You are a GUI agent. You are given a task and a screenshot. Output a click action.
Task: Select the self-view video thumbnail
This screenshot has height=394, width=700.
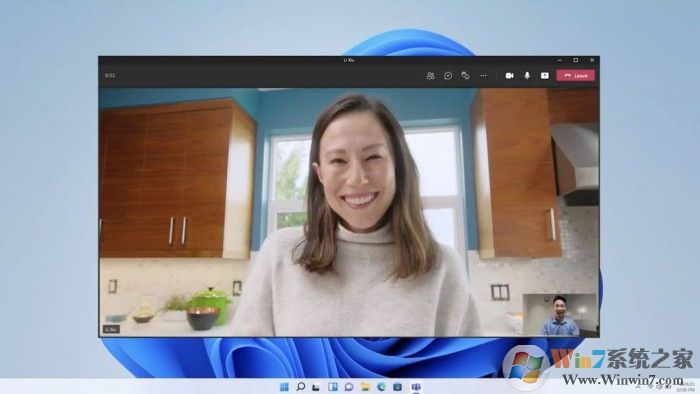click(560, 315)
